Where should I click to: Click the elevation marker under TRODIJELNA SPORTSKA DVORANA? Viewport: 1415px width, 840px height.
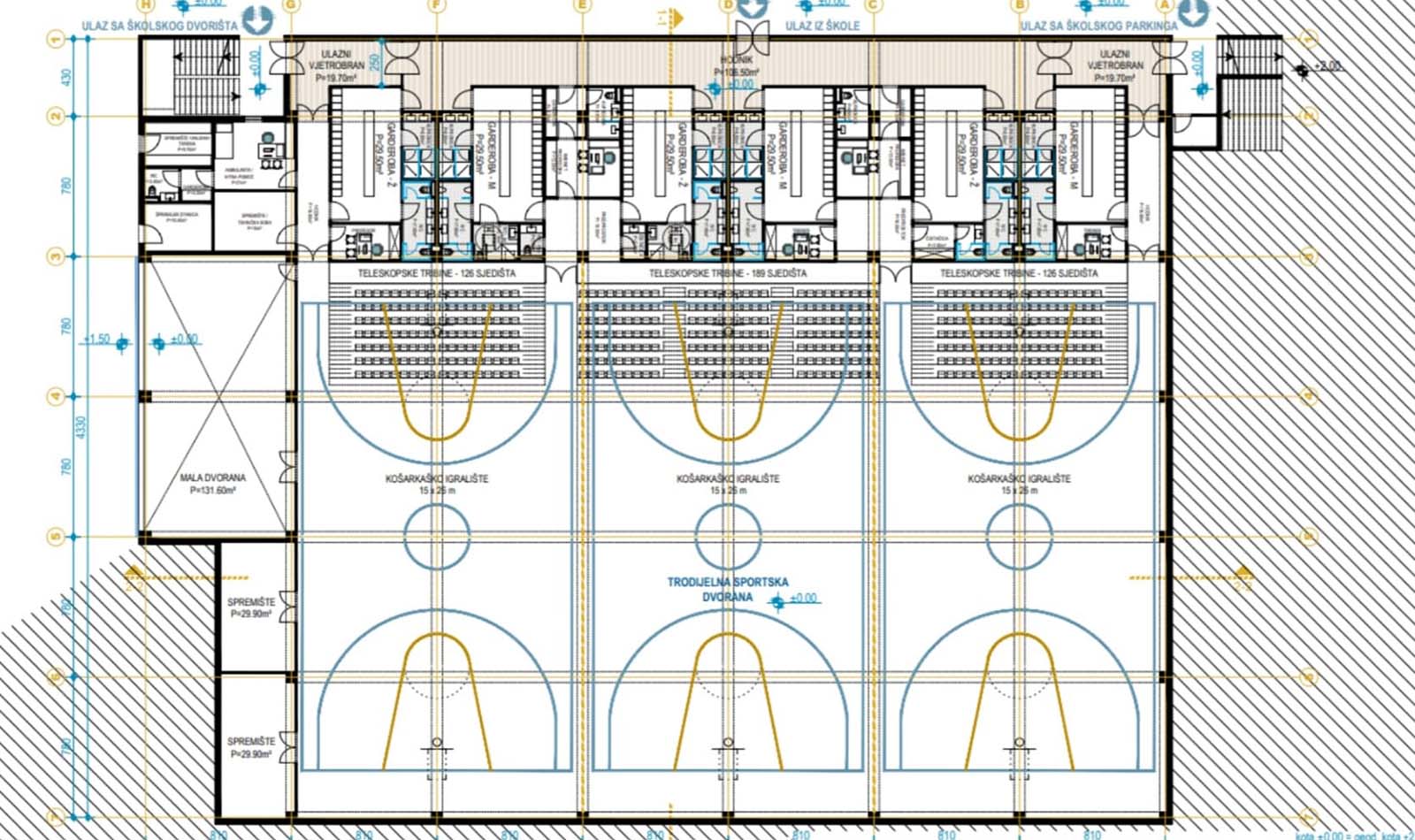tap(778, 601)
